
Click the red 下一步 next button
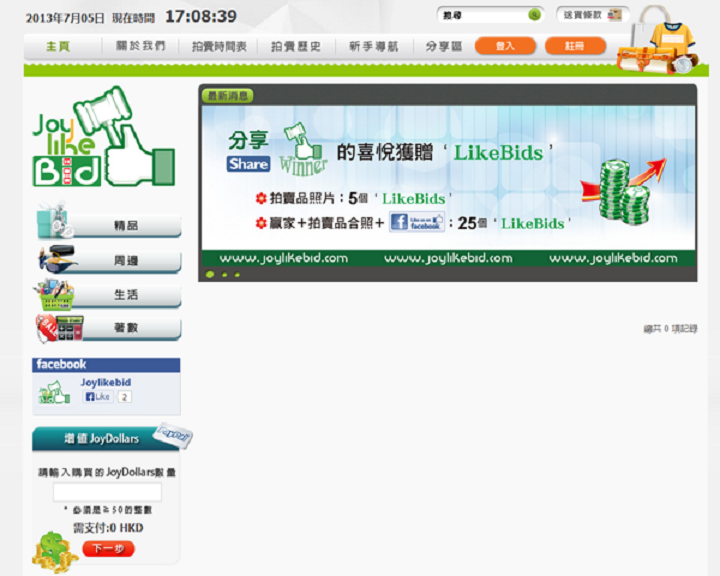[x=108, y=548]
